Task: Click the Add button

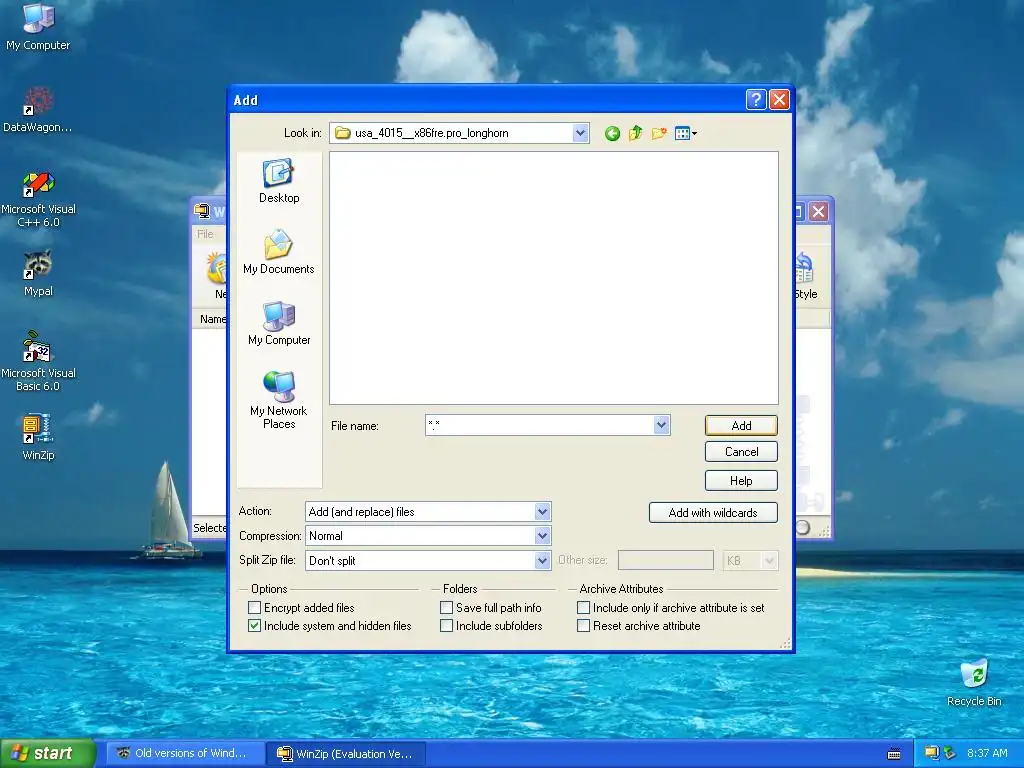Action: [x=741, y=426]
